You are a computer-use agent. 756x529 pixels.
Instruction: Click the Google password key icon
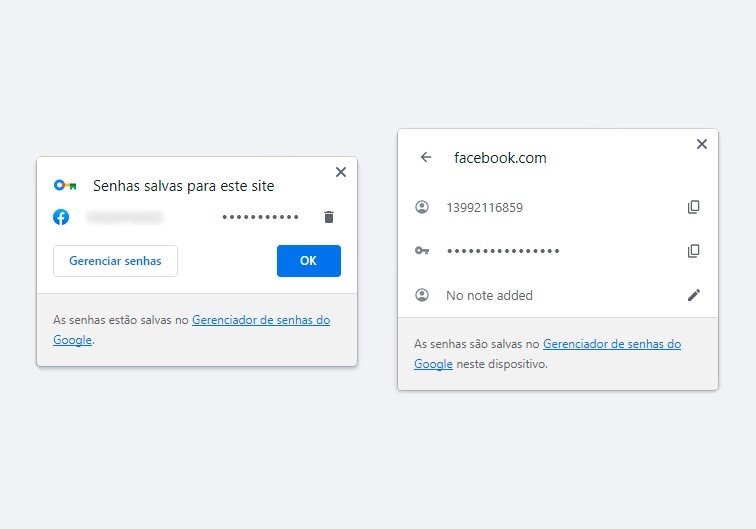[65, 185]
